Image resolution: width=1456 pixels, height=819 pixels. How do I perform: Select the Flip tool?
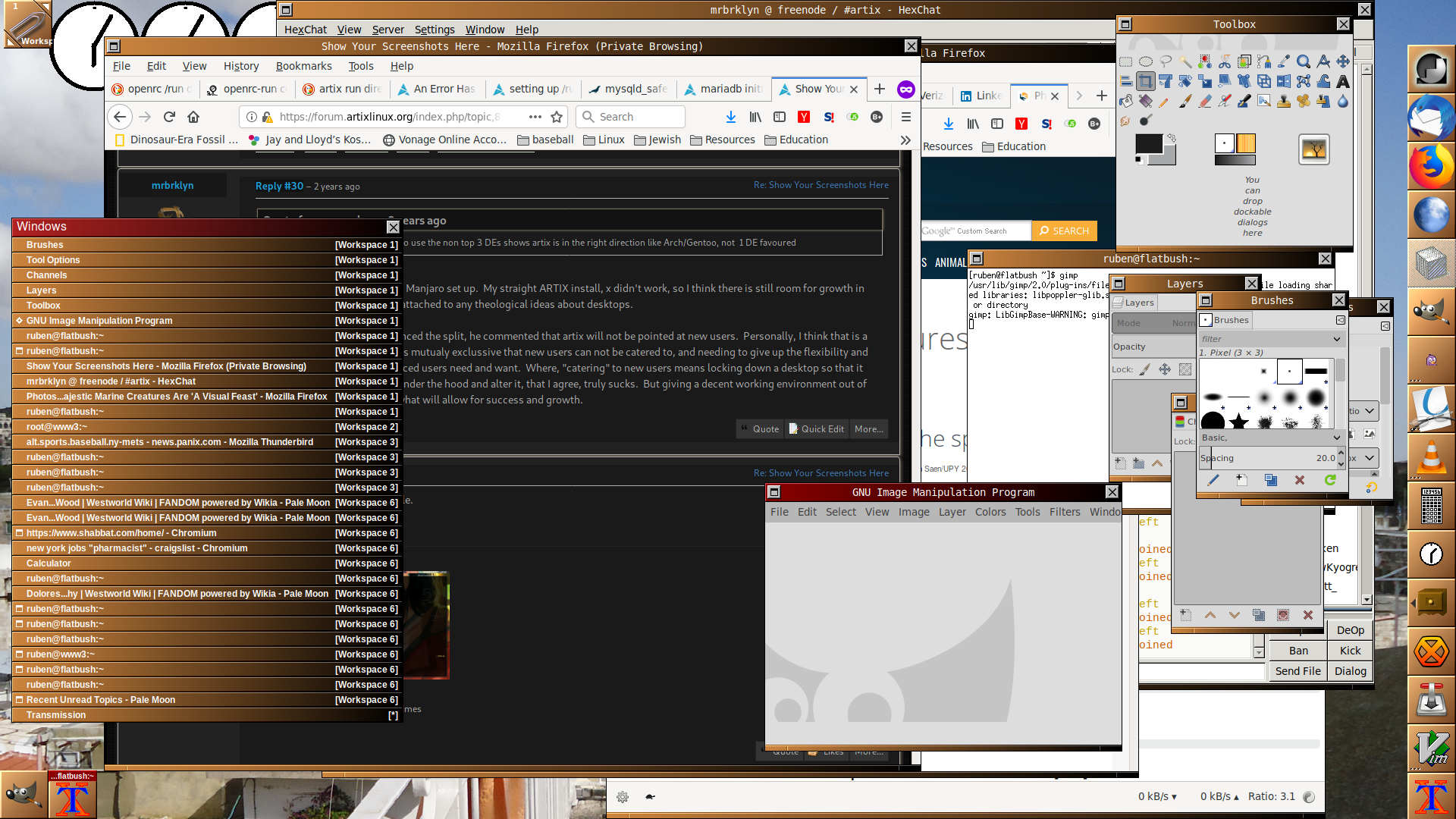[x=1284, y=81]
